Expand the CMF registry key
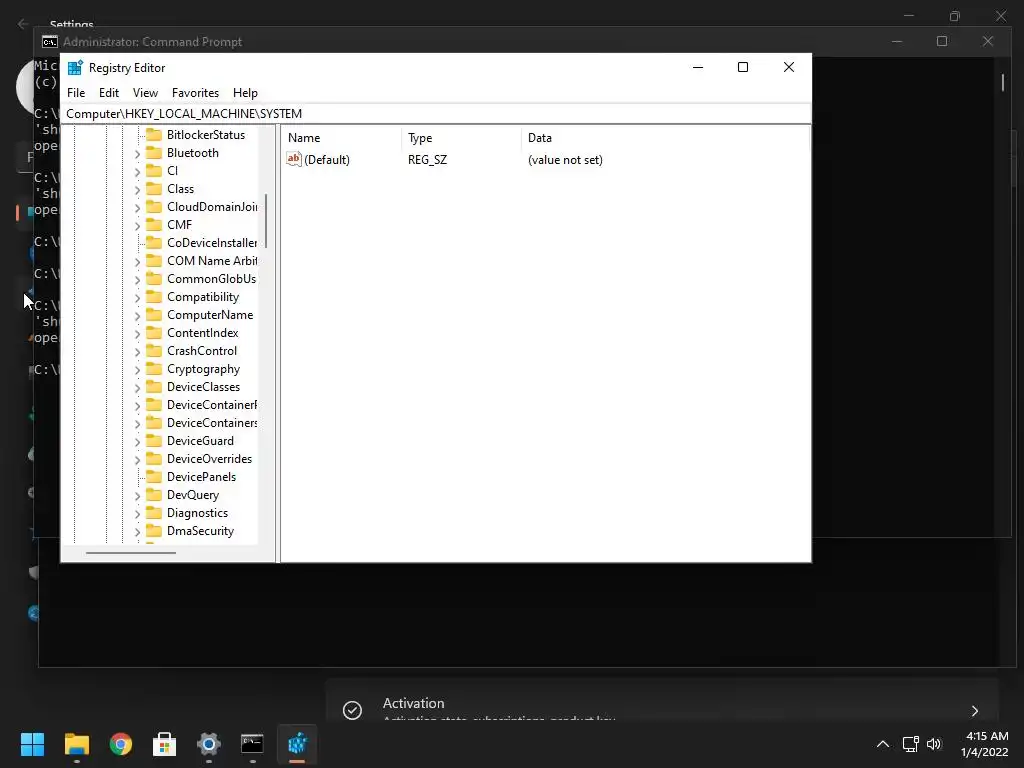 [x=137, y=225]
